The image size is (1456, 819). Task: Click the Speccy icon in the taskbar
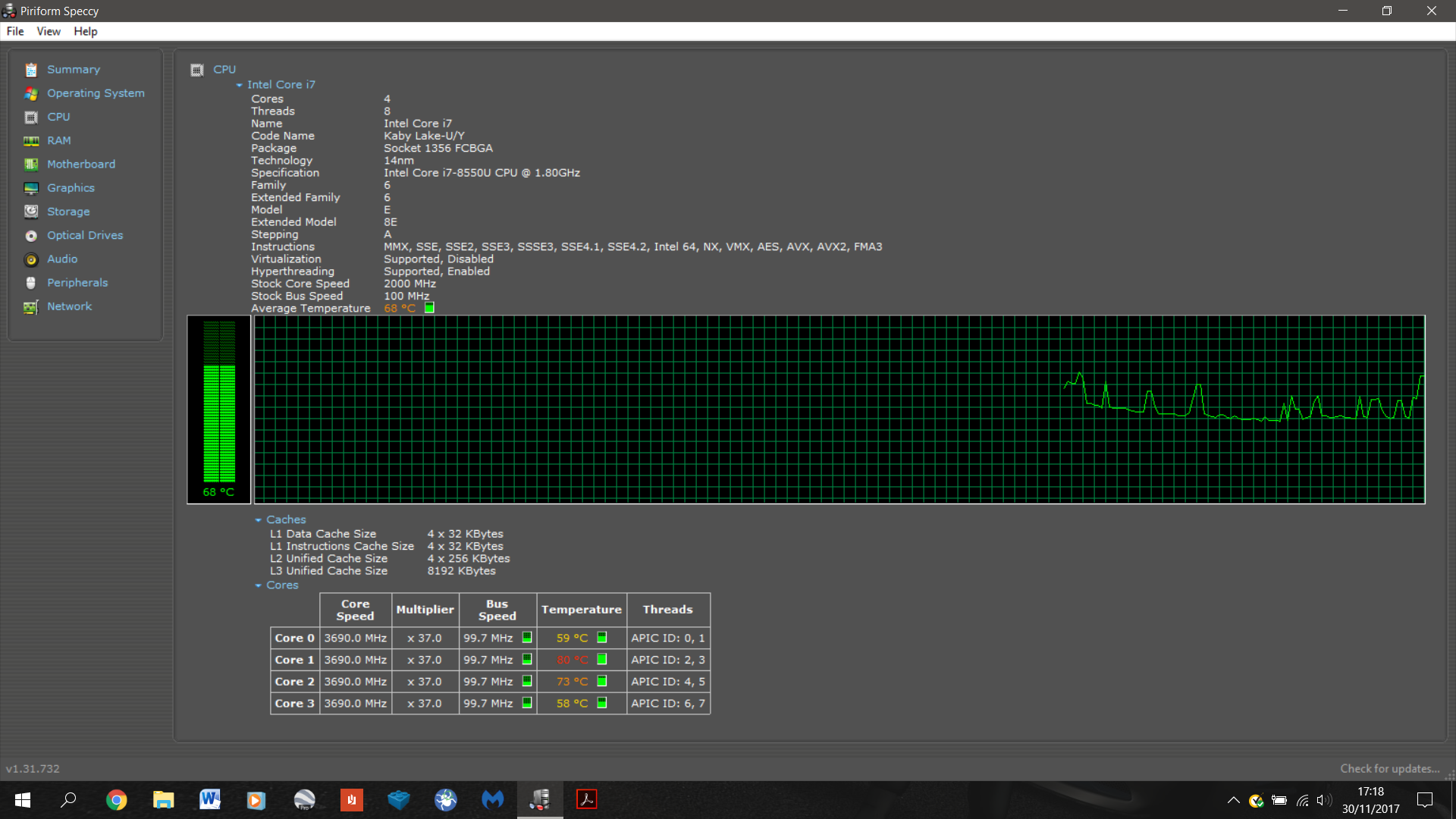coord(540,800)
